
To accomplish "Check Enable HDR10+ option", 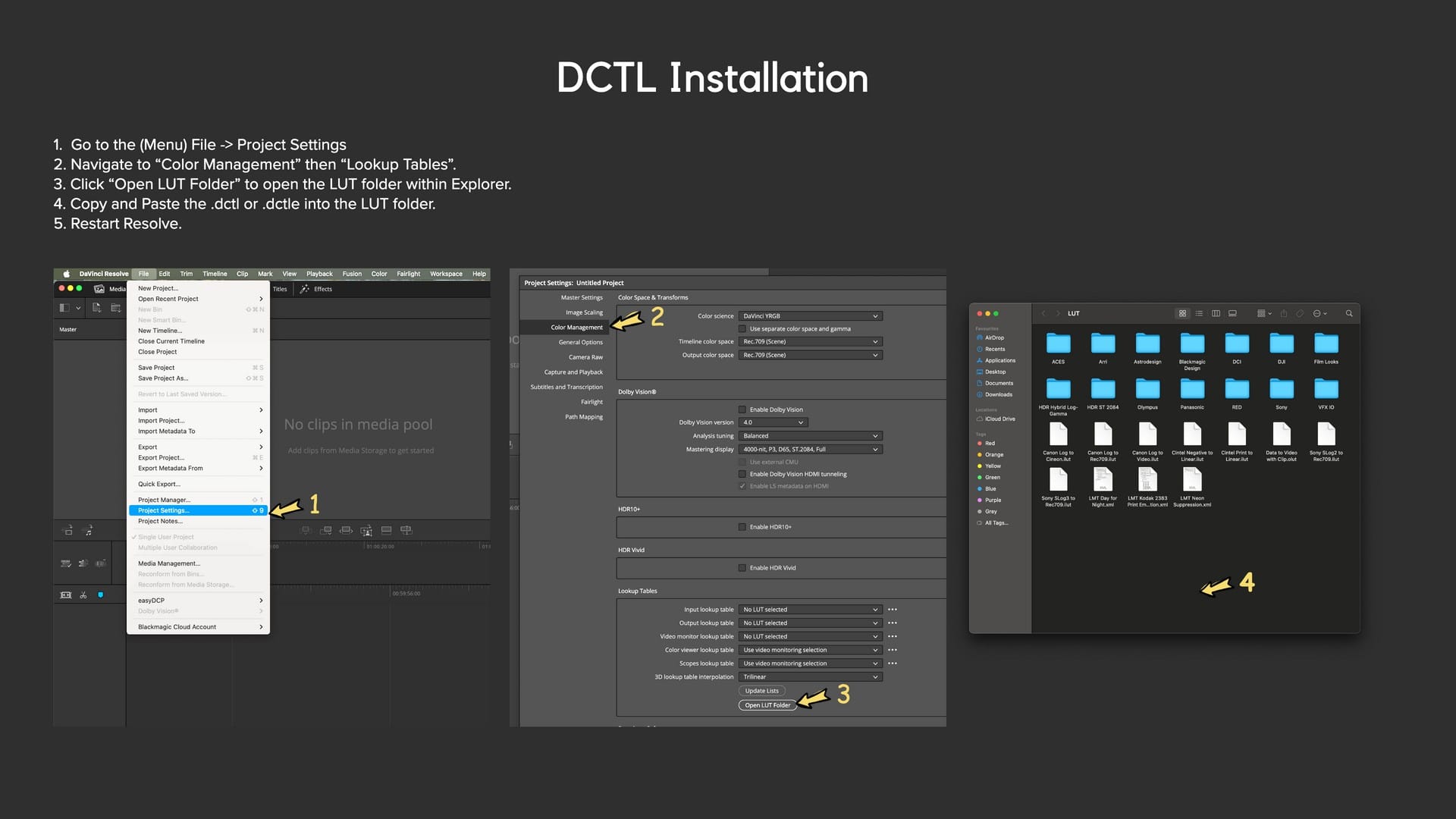I will click(742, 527).
